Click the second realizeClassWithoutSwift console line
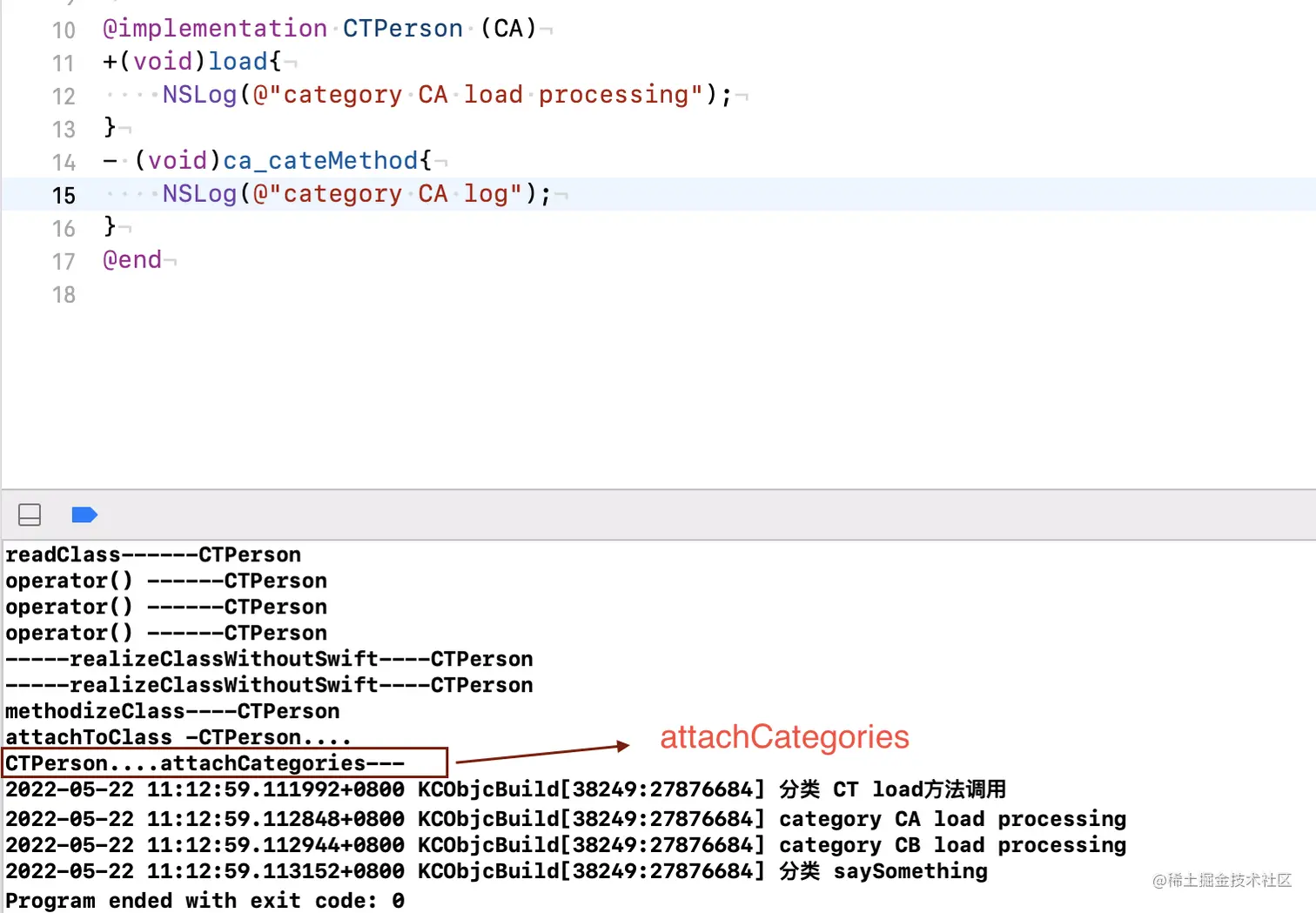The height and width of the screenshot is (913, 1316). [x=269, y=685]
